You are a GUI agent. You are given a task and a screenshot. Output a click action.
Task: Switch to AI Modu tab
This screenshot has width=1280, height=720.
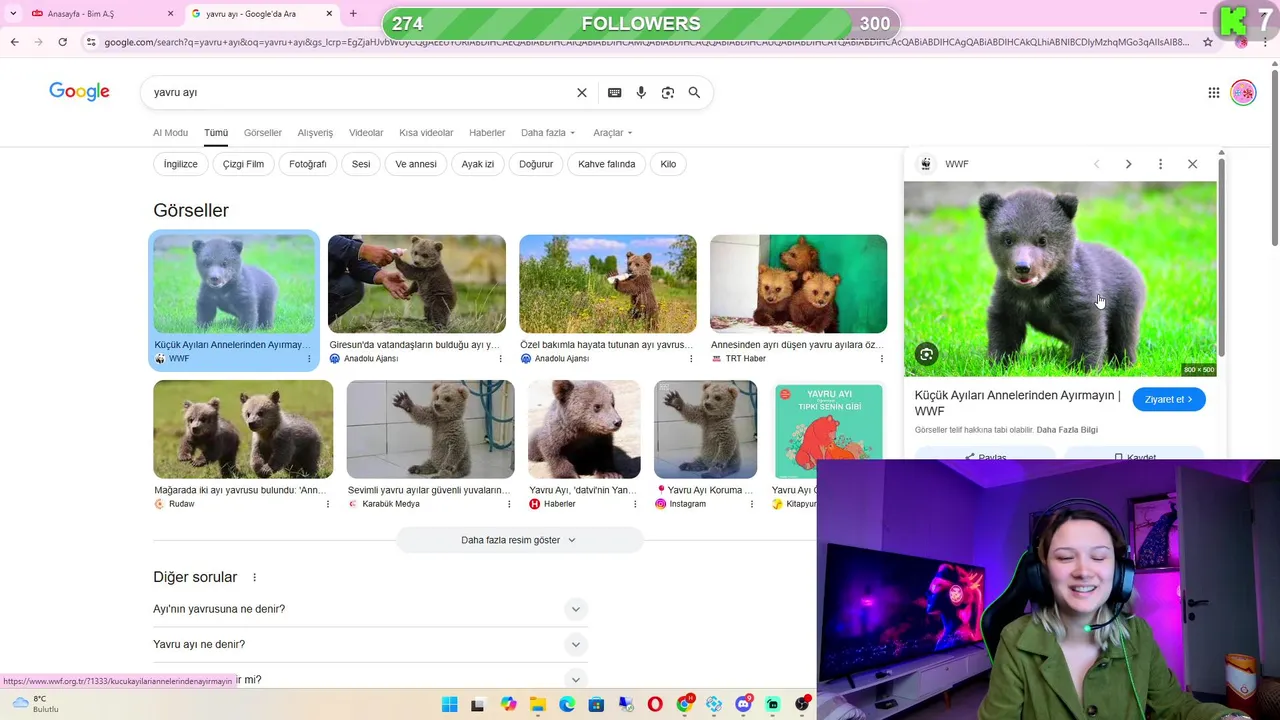(x=170, y=133)
